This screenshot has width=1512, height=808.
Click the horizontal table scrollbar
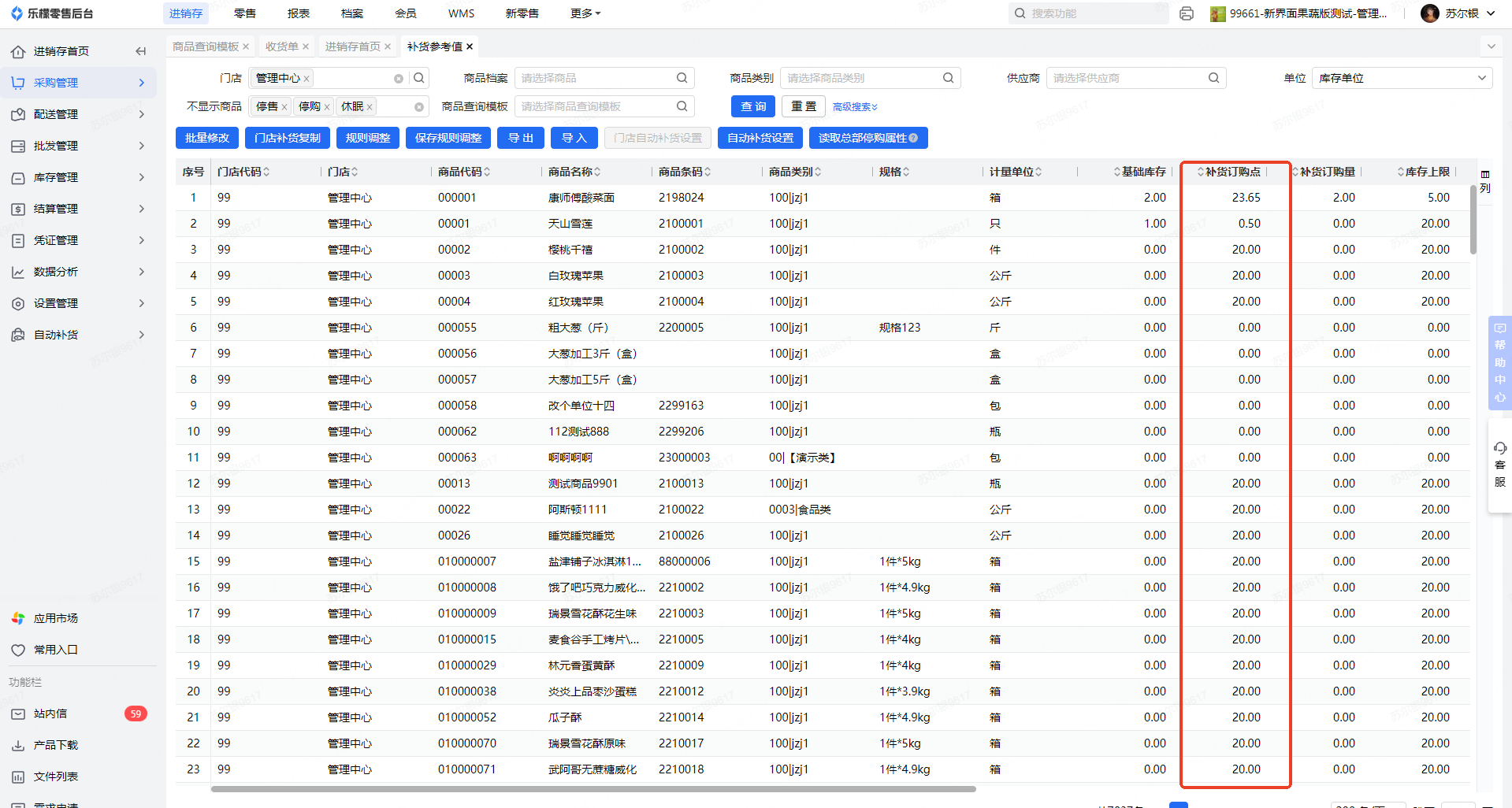click(x=593, y=788)
